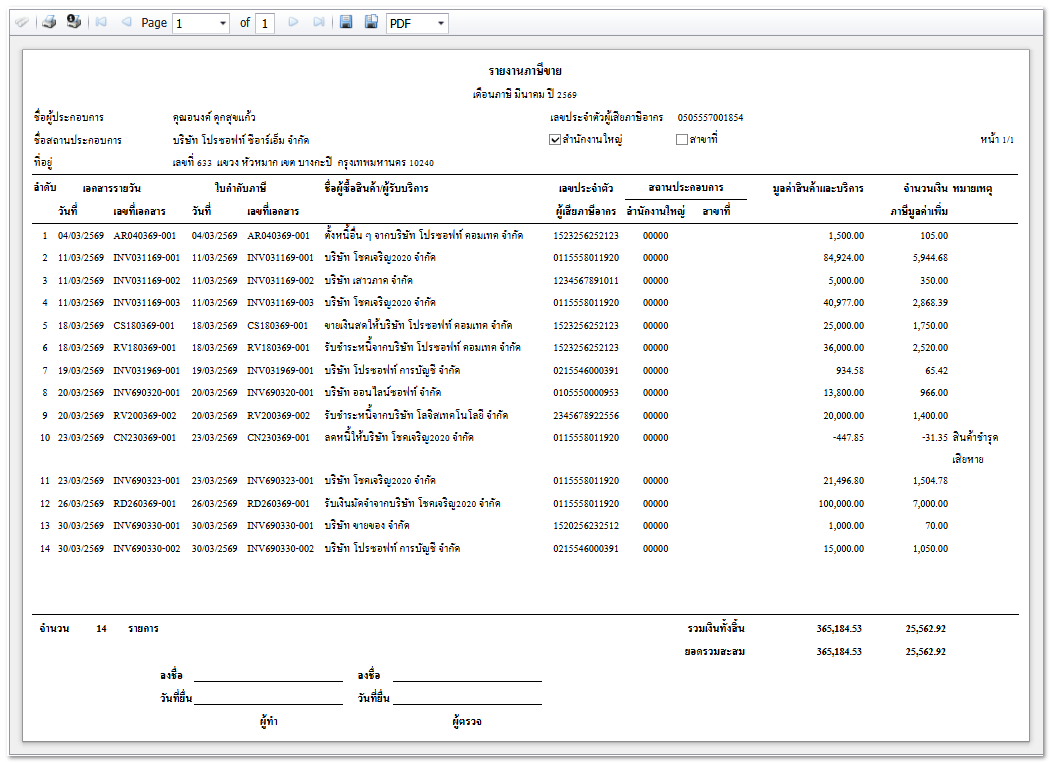Click tax ID number 0505557001854
The height and width of the screenshot is (763, 1050).
tap(710, 118)
